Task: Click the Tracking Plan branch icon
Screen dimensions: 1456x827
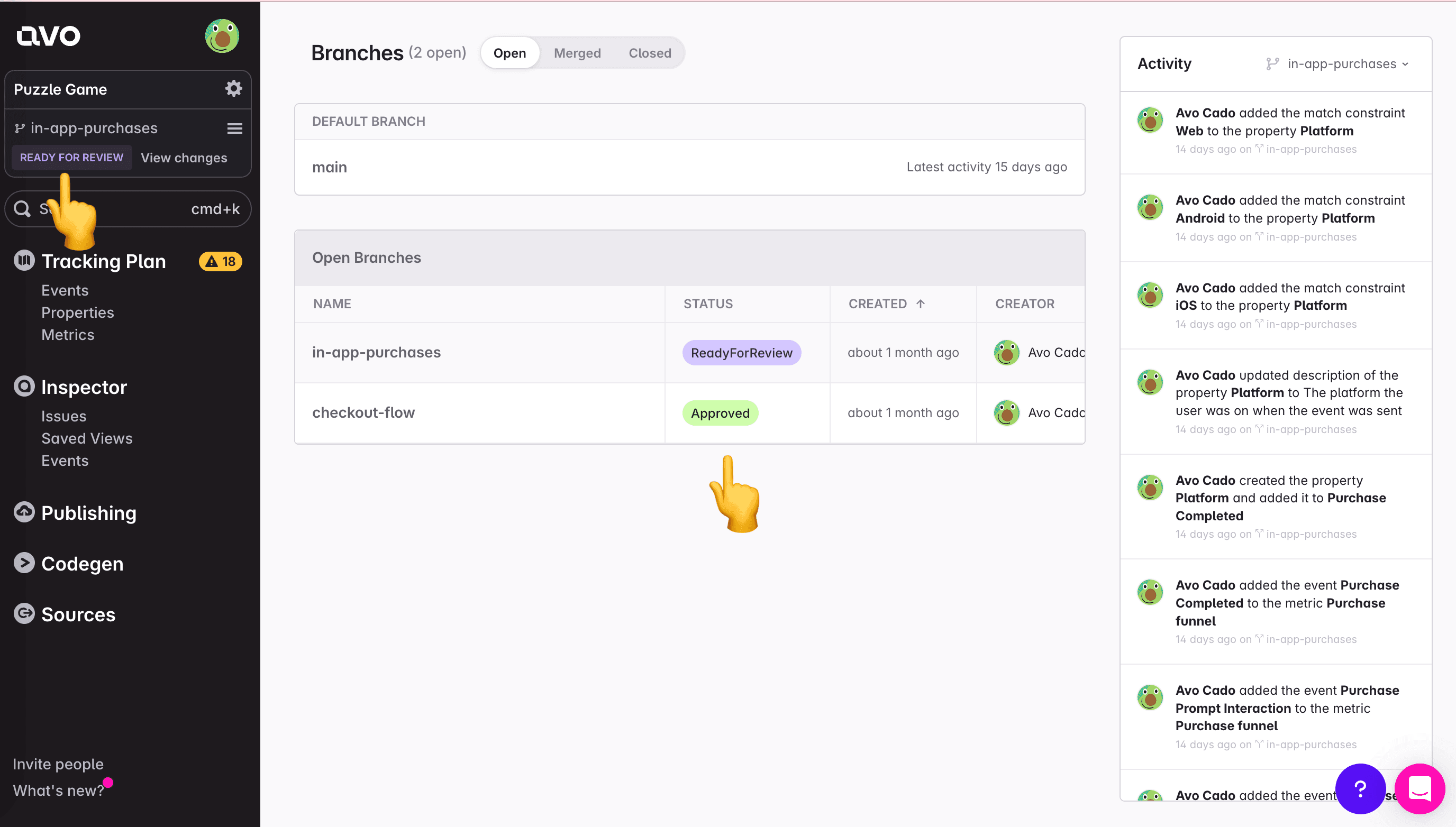Action: tap(18, 127)
